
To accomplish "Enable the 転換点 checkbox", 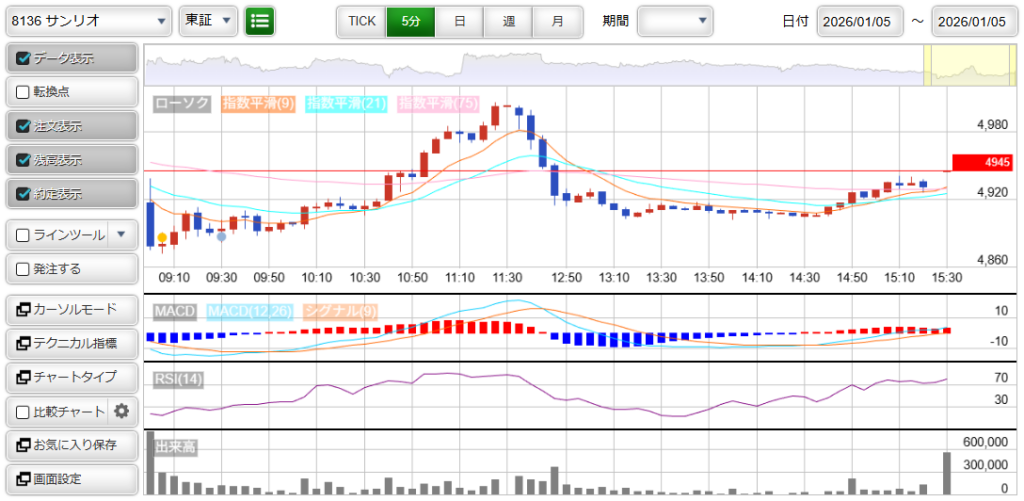I will (x=24, y=92).
